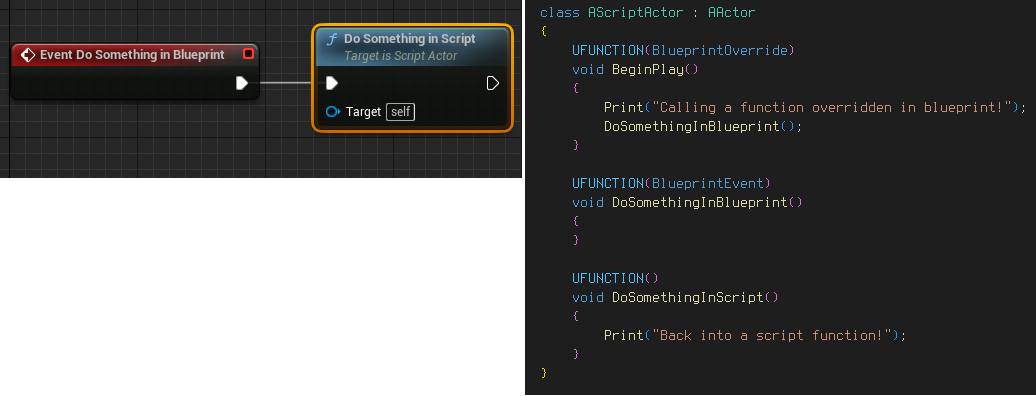Click the UFUNCTION(BlueprintEvent) line
The image size is (1036, 396).
(671, 183)
